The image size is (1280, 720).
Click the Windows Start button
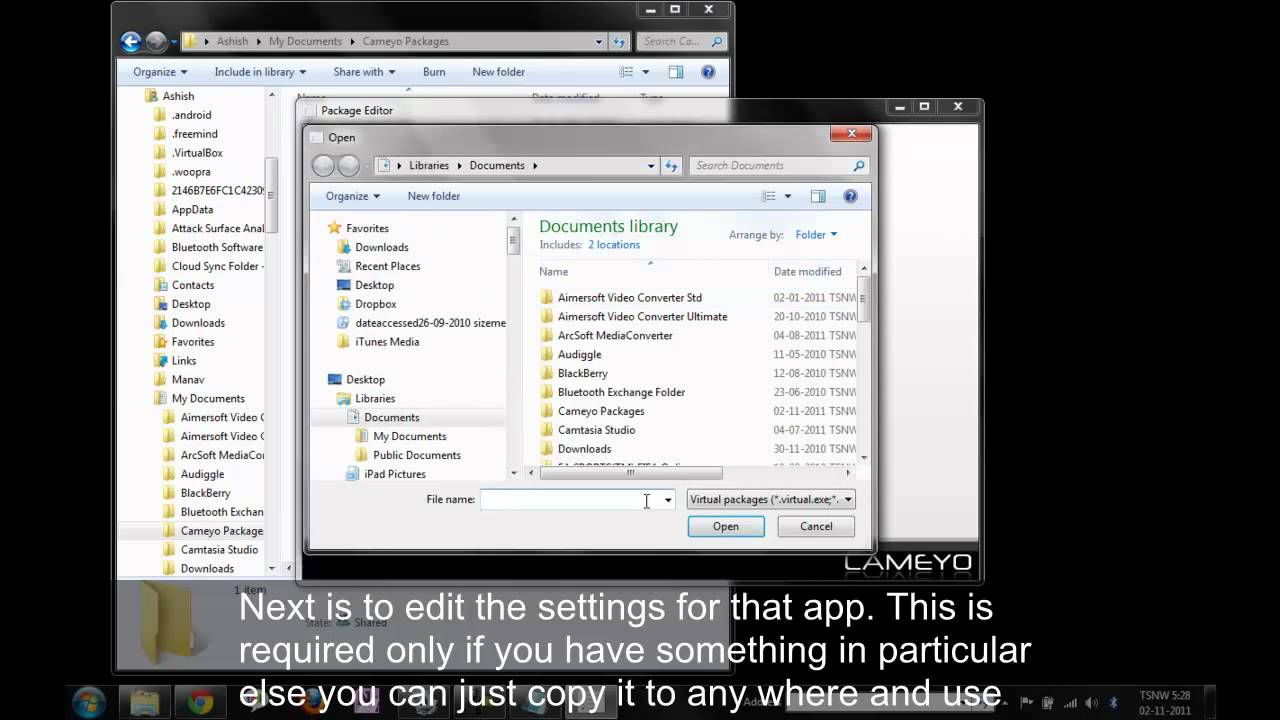tap(89, 702)
